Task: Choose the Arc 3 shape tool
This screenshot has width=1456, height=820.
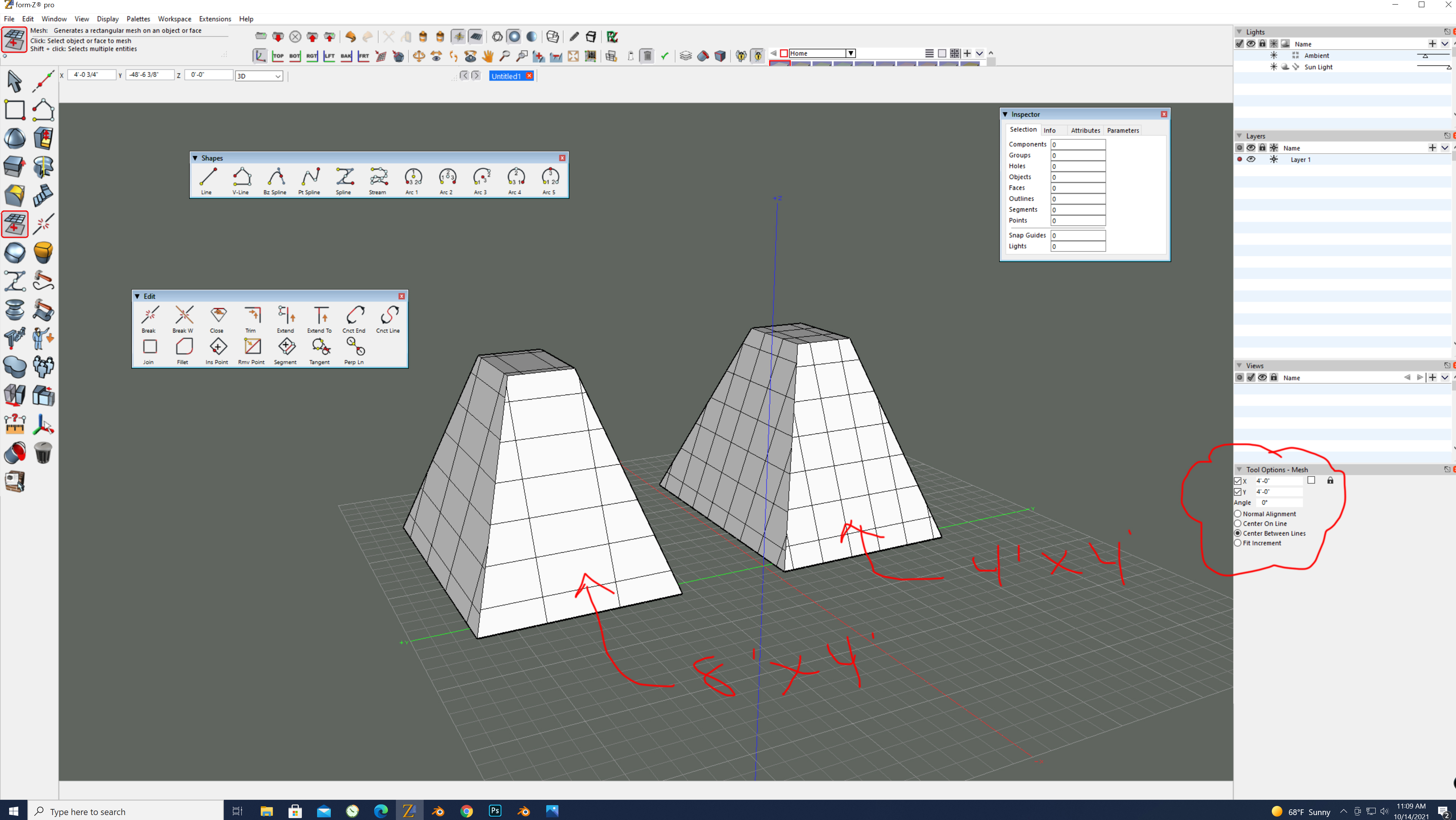Action: pyautogui.click(x=481, y=181)
